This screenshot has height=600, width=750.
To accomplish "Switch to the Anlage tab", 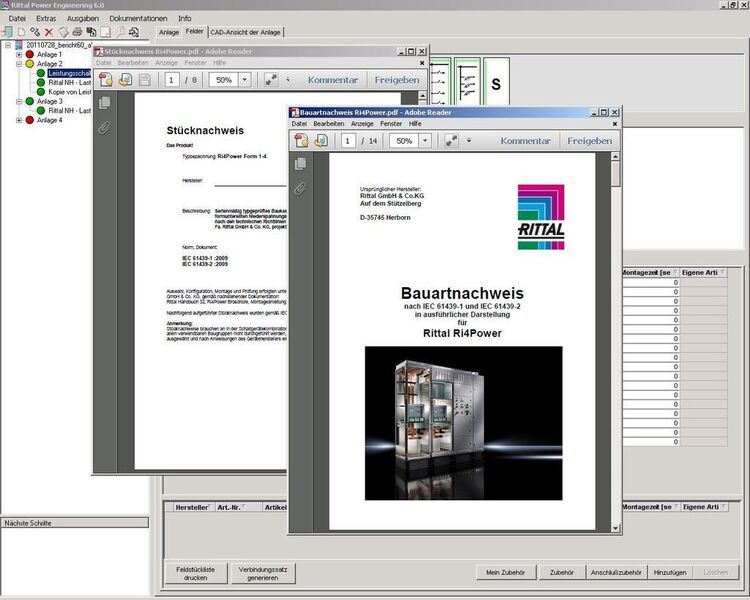I will [x=169, y=33].
